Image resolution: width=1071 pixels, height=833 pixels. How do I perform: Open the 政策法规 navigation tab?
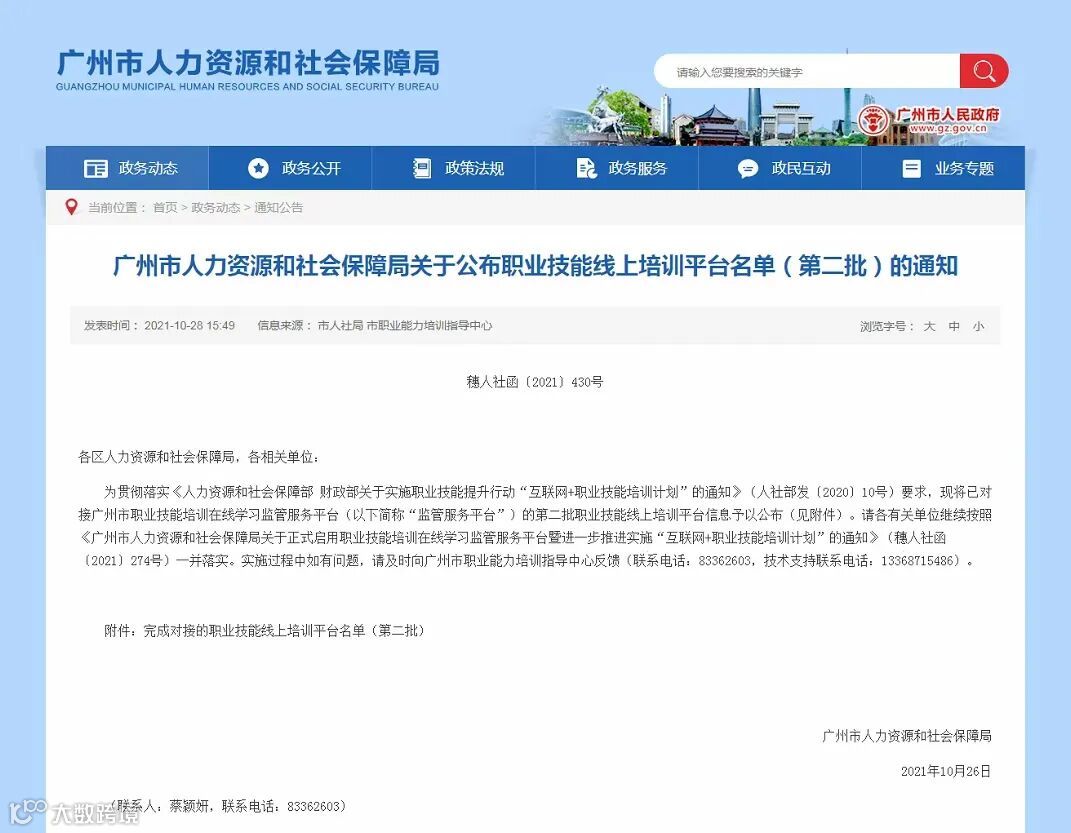tap(454, 168)
